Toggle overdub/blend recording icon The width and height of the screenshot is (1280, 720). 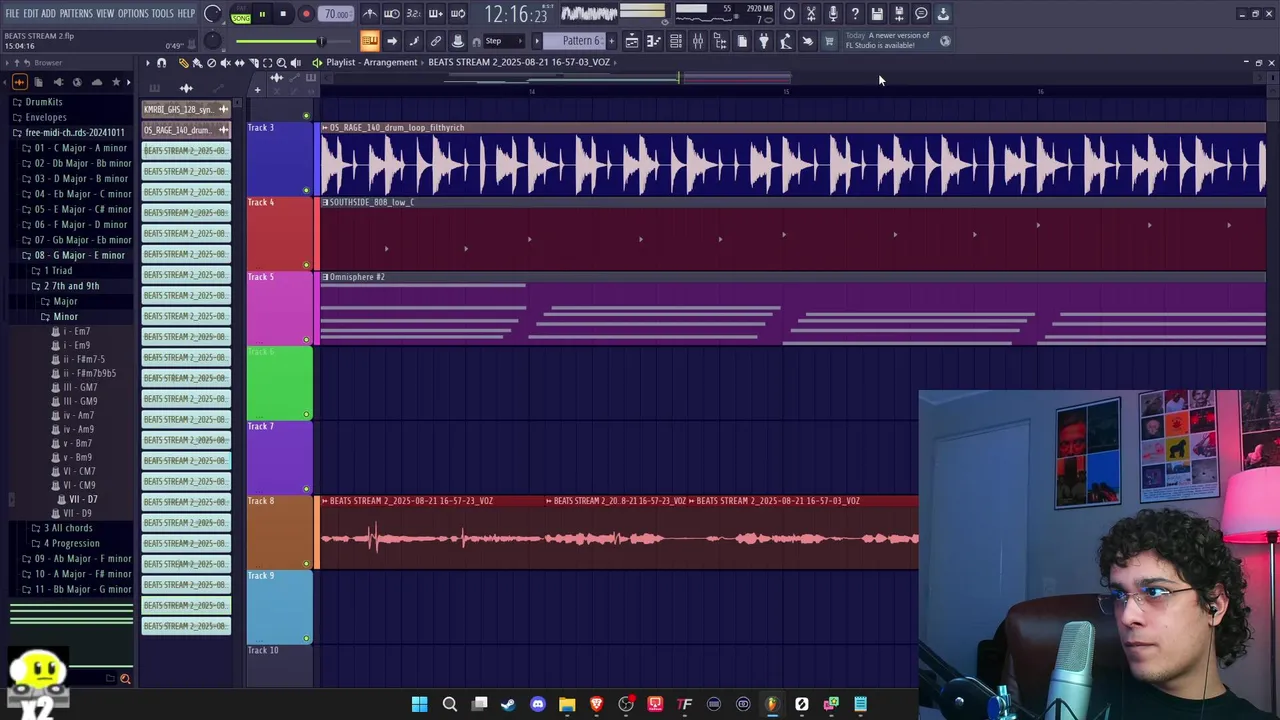(x=436, y=14)
